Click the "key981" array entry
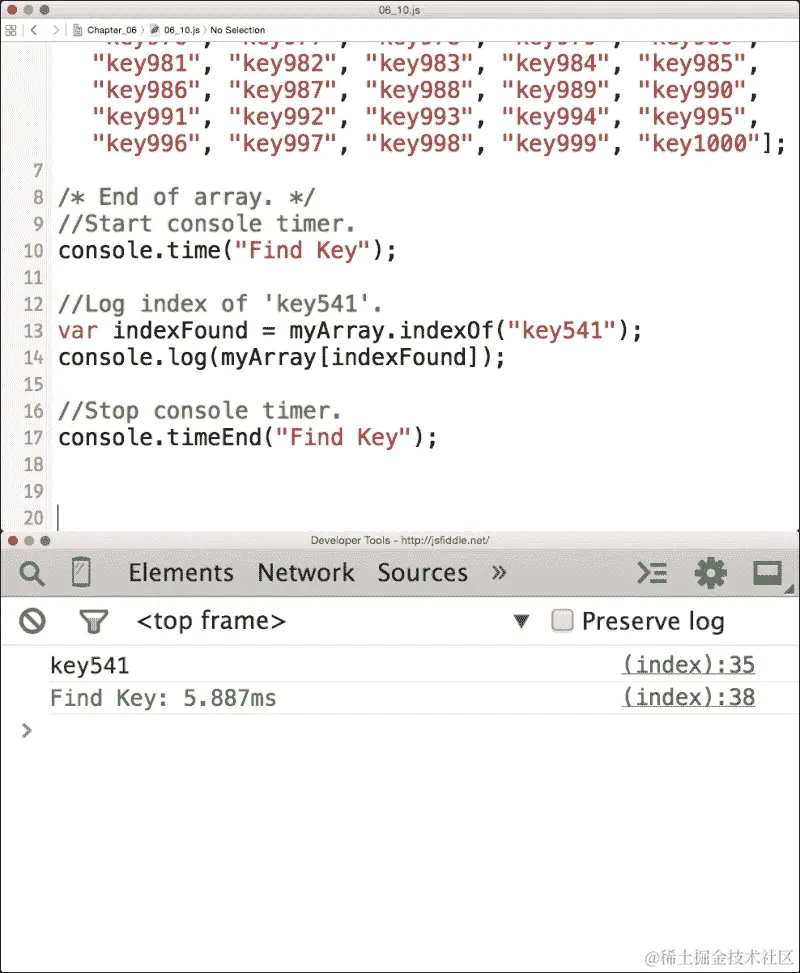Viewport: 800px width, 973px height. [146, 63]
